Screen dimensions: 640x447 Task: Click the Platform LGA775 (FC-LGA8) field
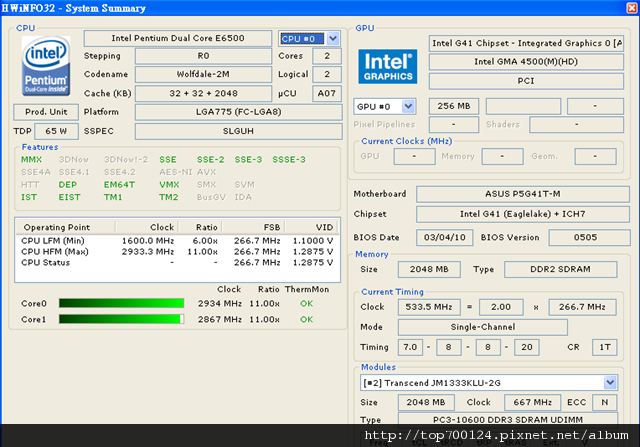[x=238, y=112]
